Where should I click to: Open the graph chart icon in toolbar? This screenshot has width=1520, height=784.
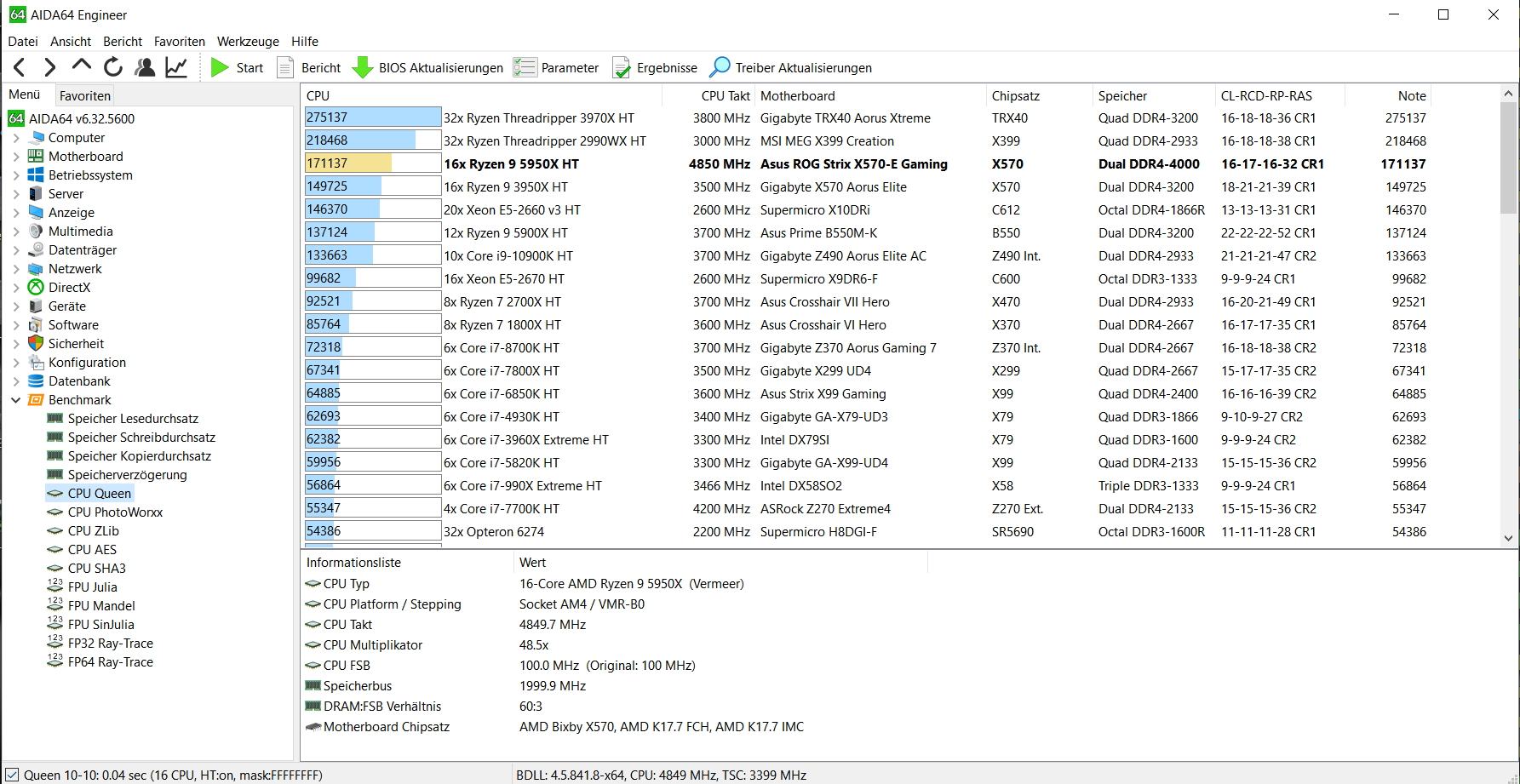coord(176,67)
